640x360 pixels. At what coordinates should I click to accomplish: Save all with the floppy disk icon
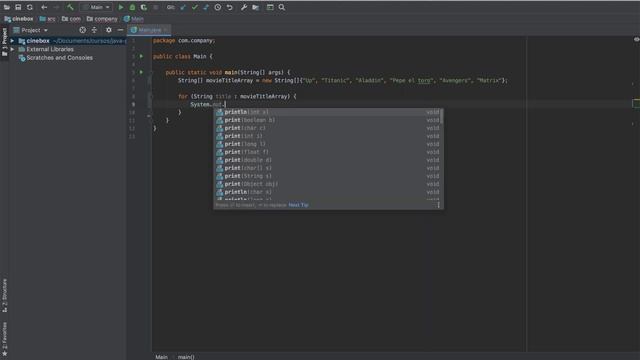18,7
